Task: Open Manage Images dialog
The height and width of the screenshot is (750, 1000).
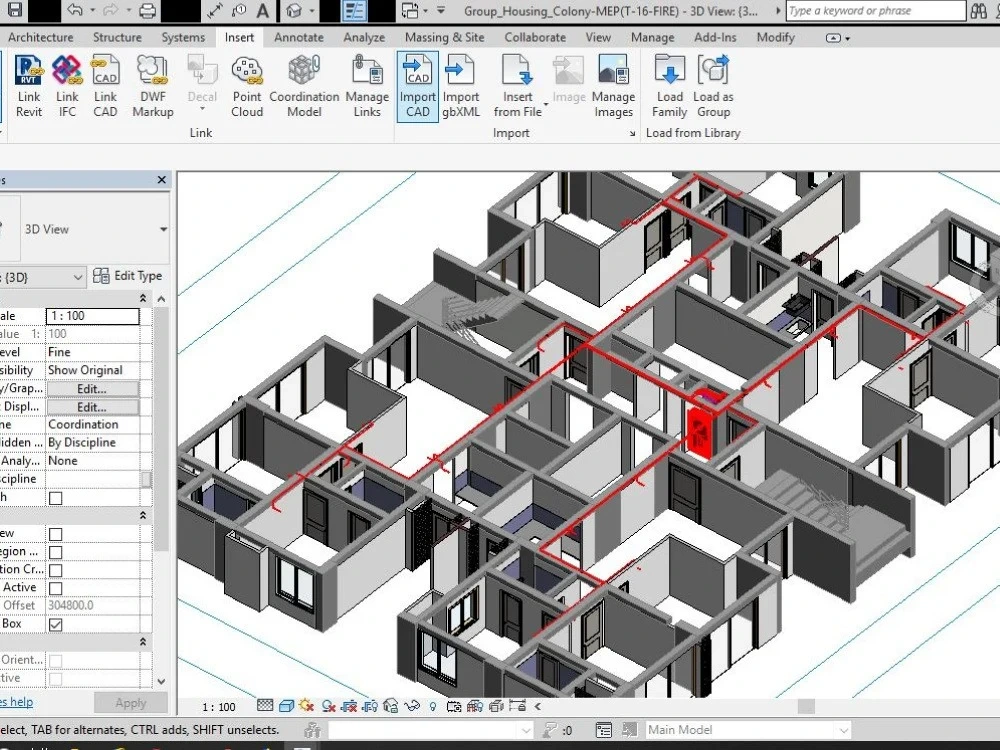Action: [x=614, y=87]
